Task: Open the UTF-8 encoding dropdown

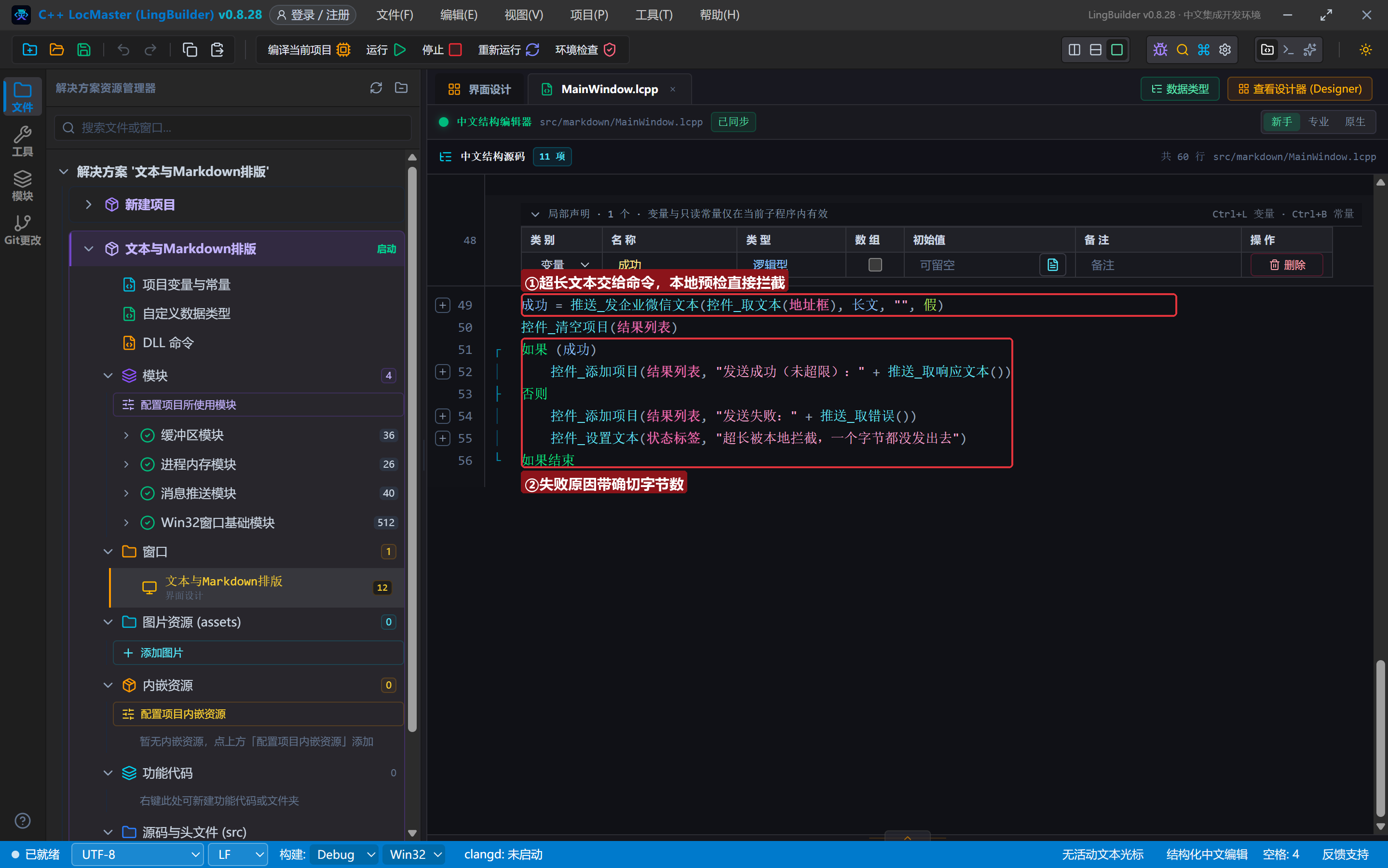Action: tap(138, 854)
